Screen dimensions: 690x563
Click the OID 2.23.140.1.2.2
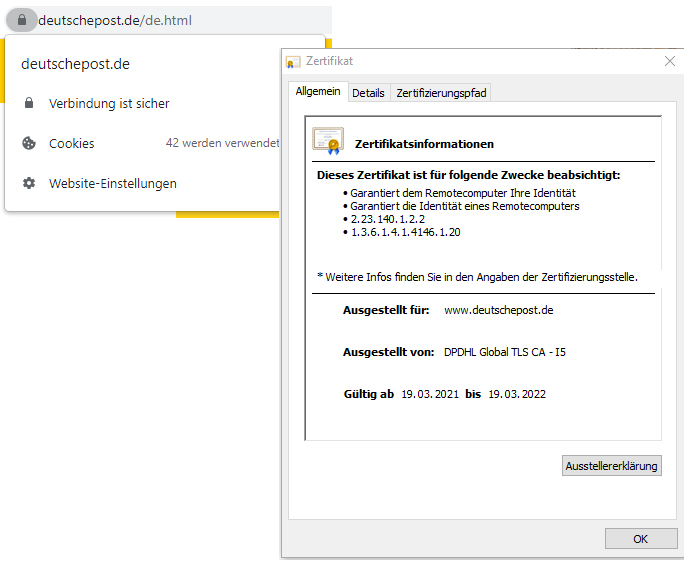[x=388, y=219]
